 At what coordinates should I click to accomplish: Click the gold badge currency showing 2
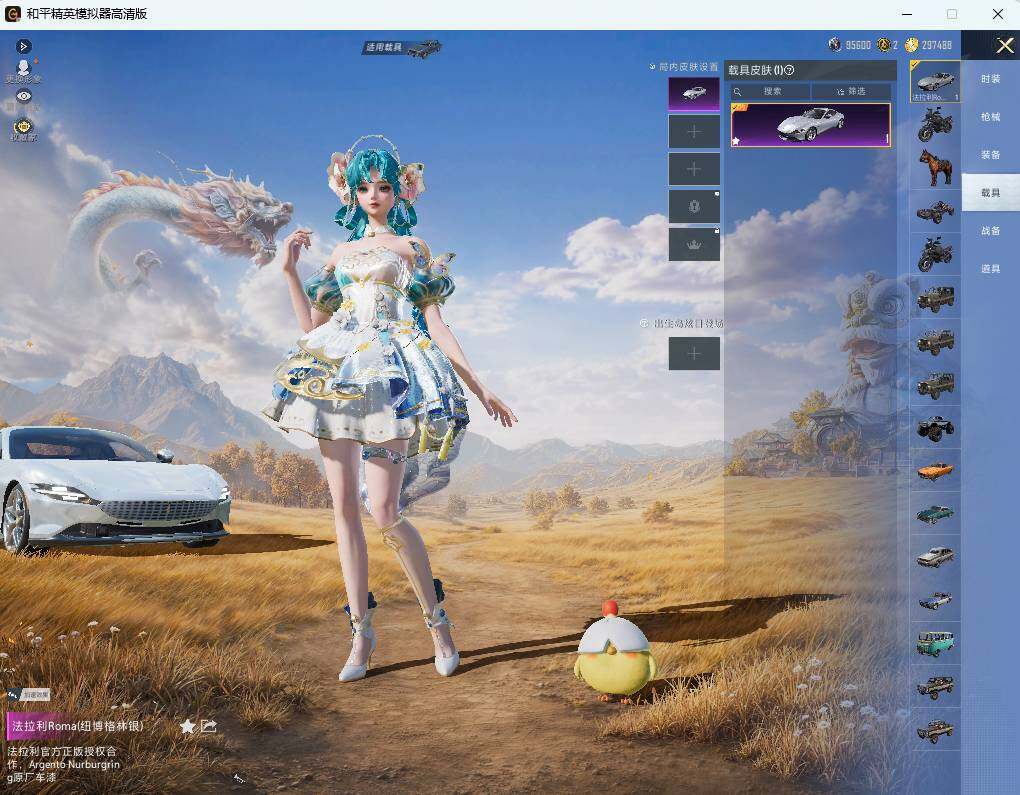(883, 44)
